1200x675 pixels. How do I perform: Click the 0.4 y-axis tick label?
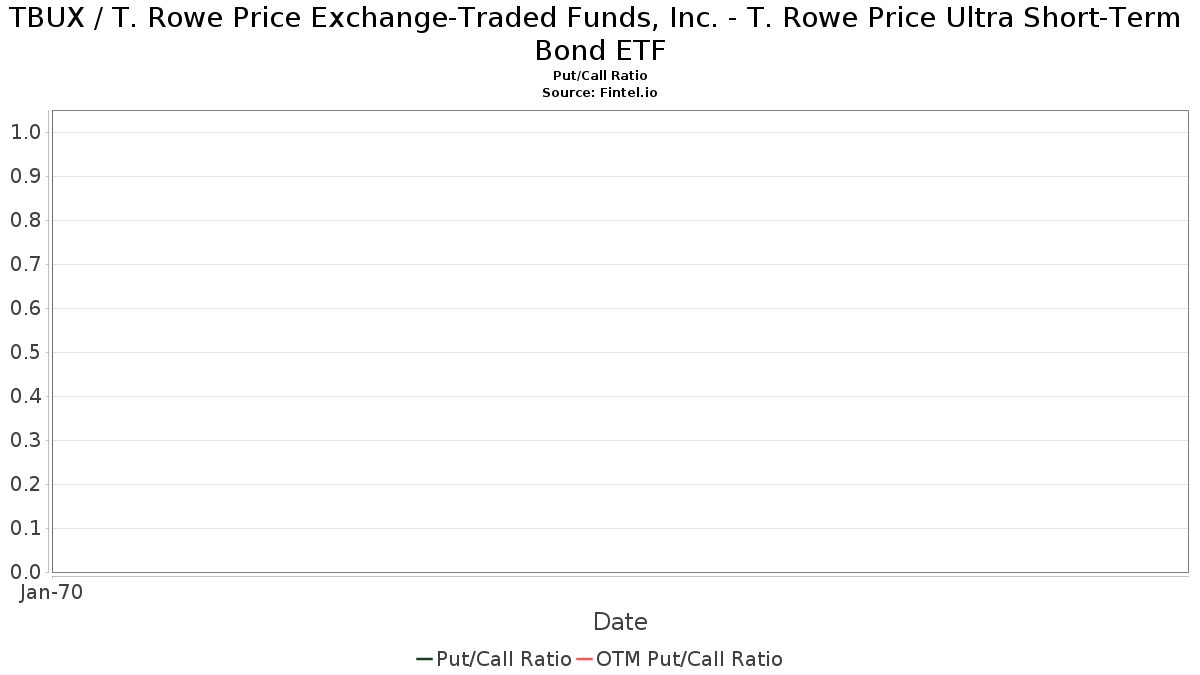(25, 396)
